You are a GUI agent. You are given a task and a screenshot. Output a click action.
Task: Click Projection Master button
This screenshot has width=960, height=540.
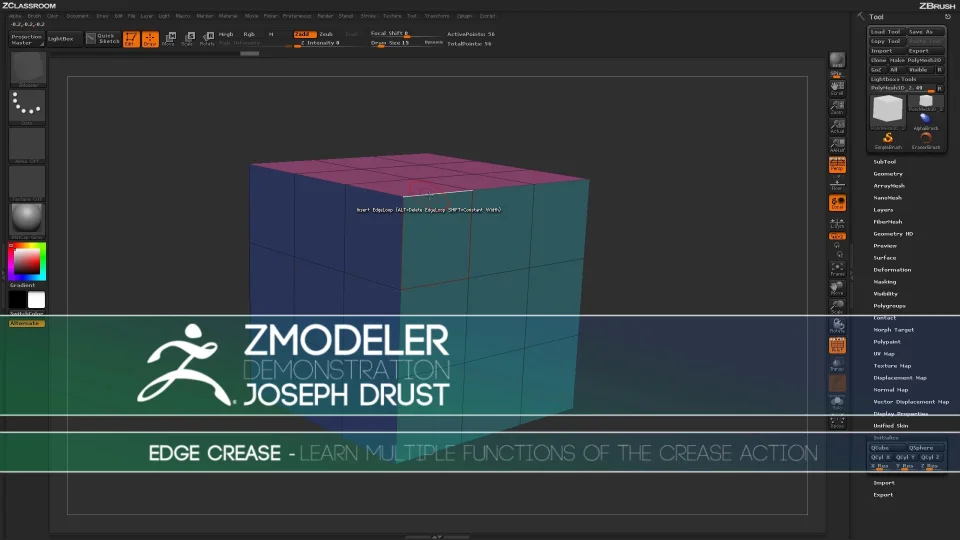click(26, 39)
